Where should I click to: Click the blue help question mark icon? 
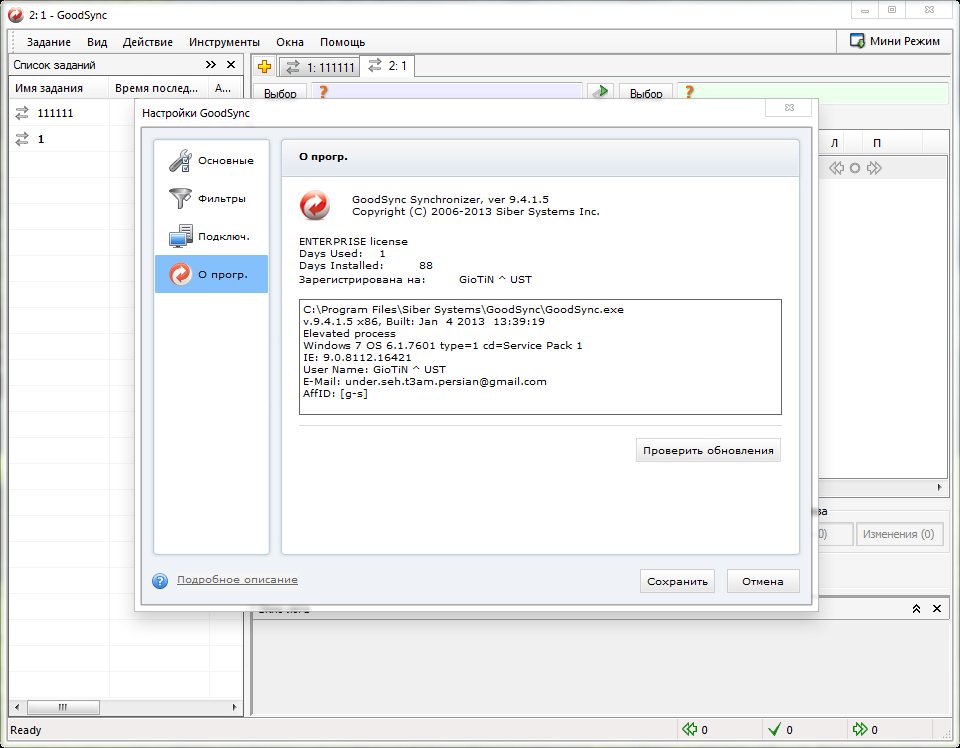[x=160, y=581]
